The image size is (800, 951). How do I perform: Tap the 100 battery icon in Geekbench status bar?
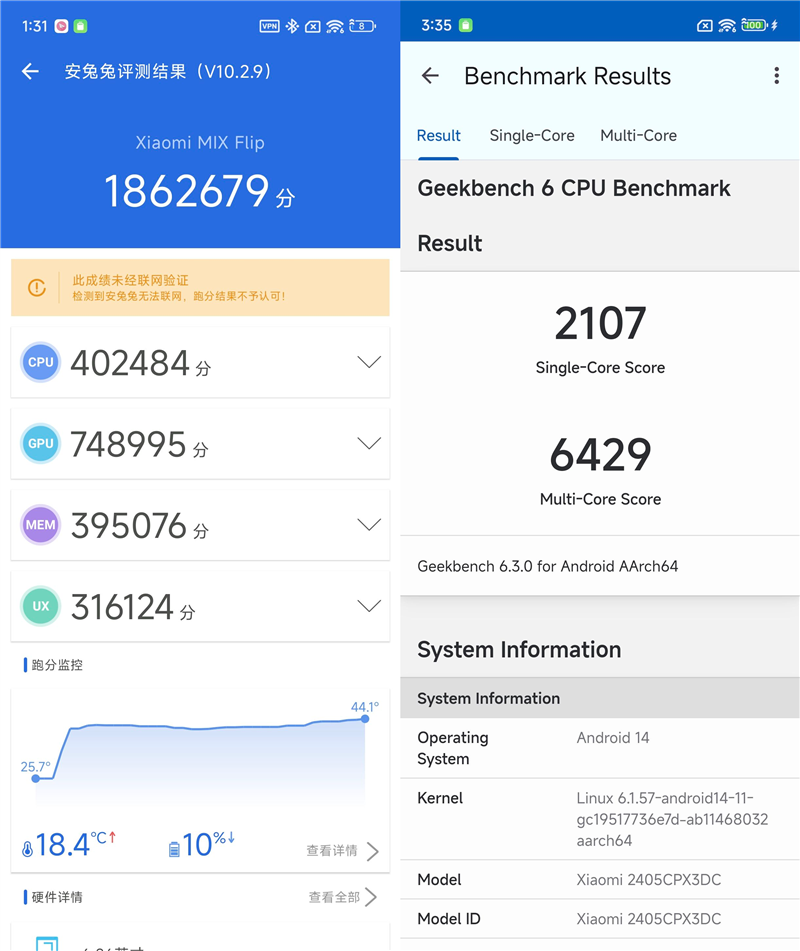click(754, 25)
